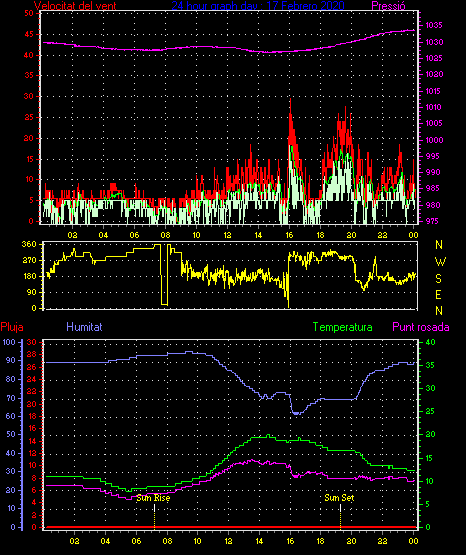
Task: Click wind speed axis value 30
Action: pos(29,96)
